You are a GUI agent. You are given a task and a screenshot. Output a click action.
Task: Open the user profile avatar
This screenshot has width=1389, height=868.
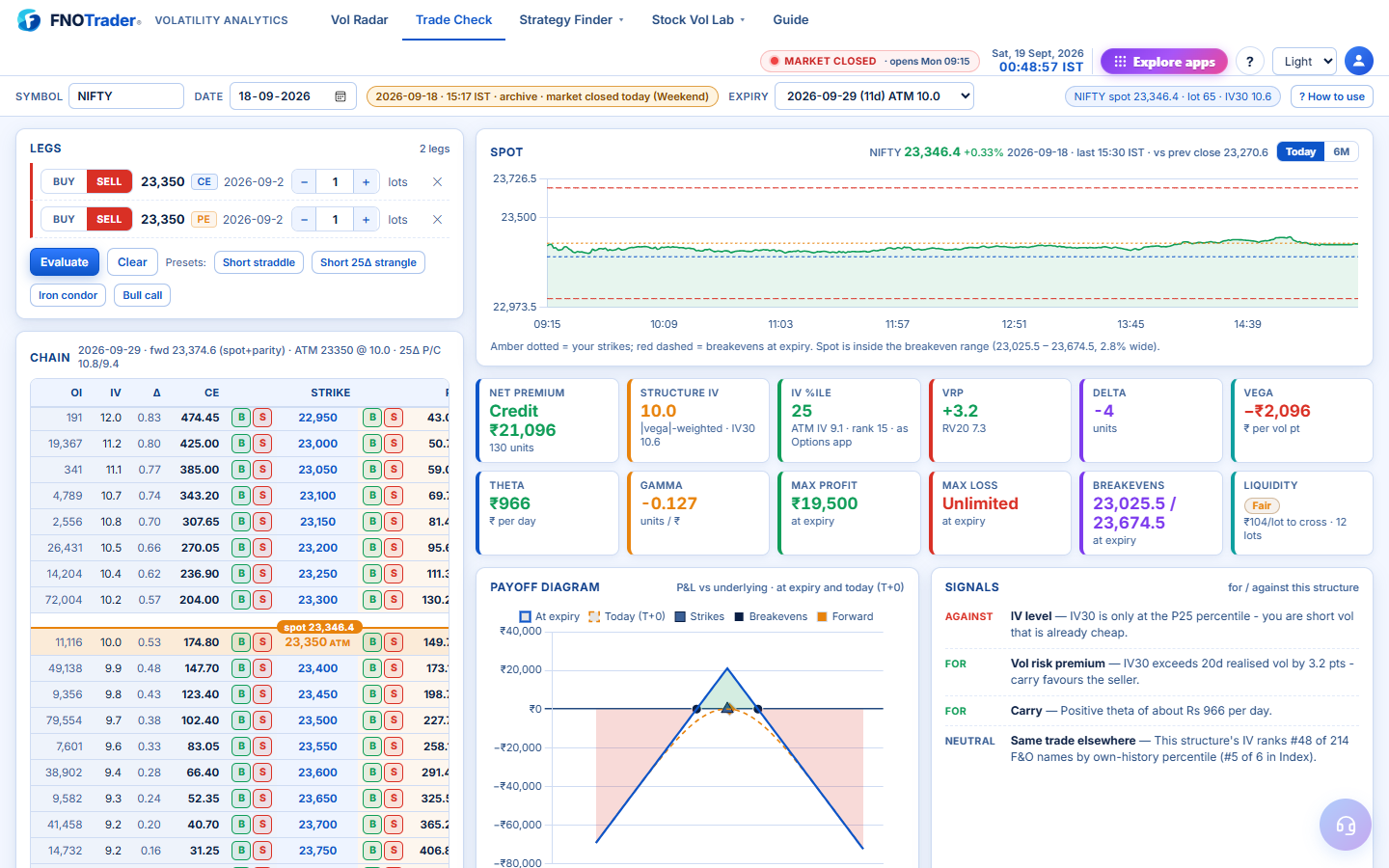1358,61
